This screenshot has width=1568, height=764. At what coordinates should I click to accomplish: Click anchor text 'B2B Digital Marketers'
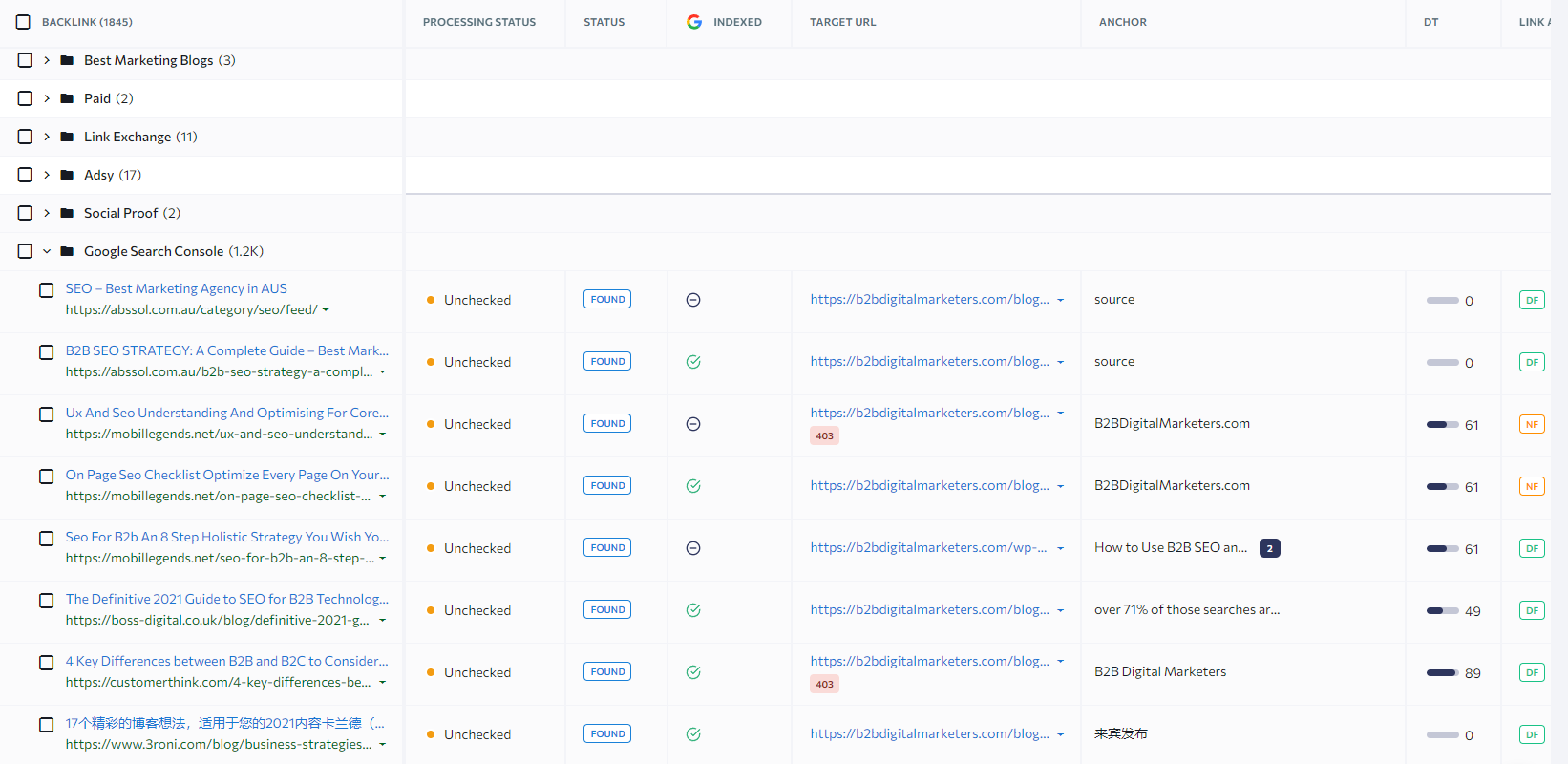click(x=1160, y=671)
